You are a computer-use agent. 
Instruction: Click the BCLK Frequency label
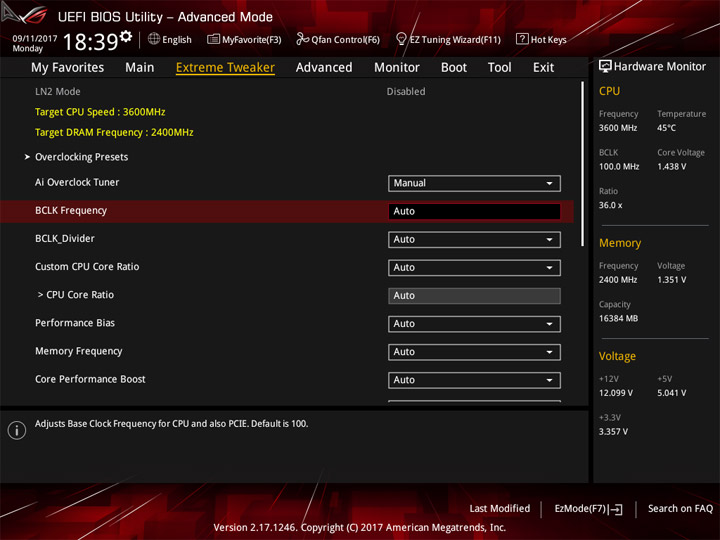(x=71, y=210)
